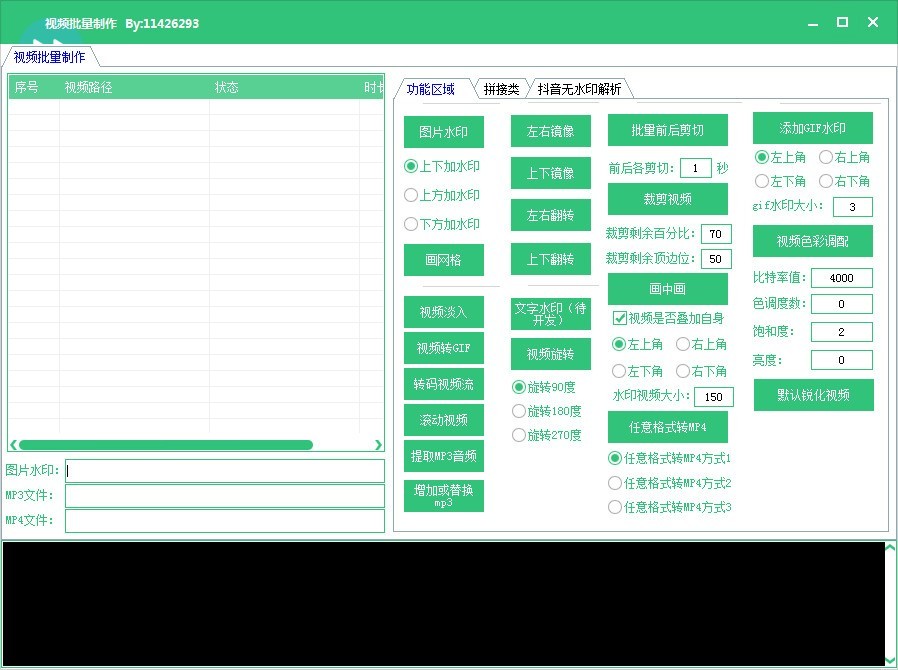The height and width of the screenshot is (670, 898).
Task: Click the 图片水印 button
Action: [x=443, y=132]
